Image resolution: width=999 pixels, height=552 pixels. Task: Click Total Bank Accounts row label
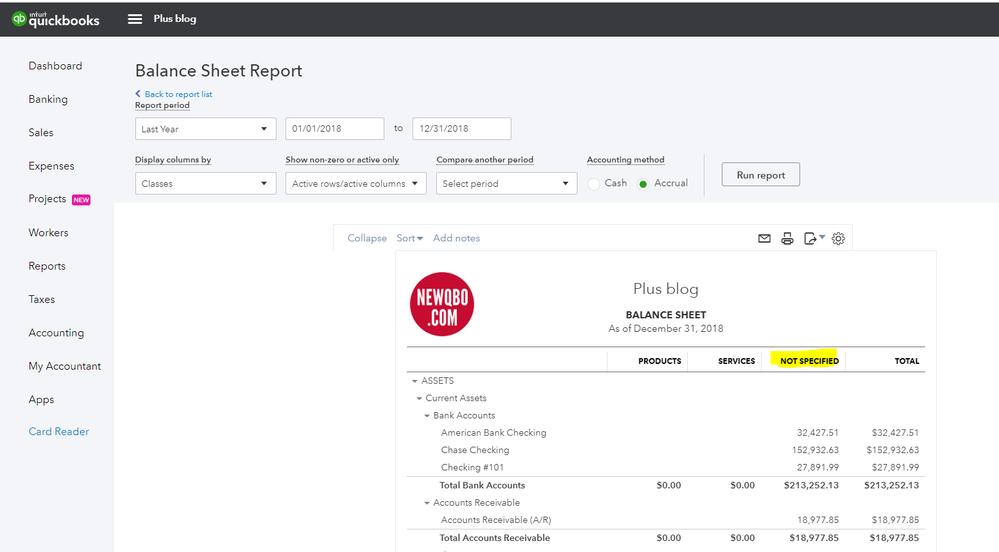(x=482, y=485)
